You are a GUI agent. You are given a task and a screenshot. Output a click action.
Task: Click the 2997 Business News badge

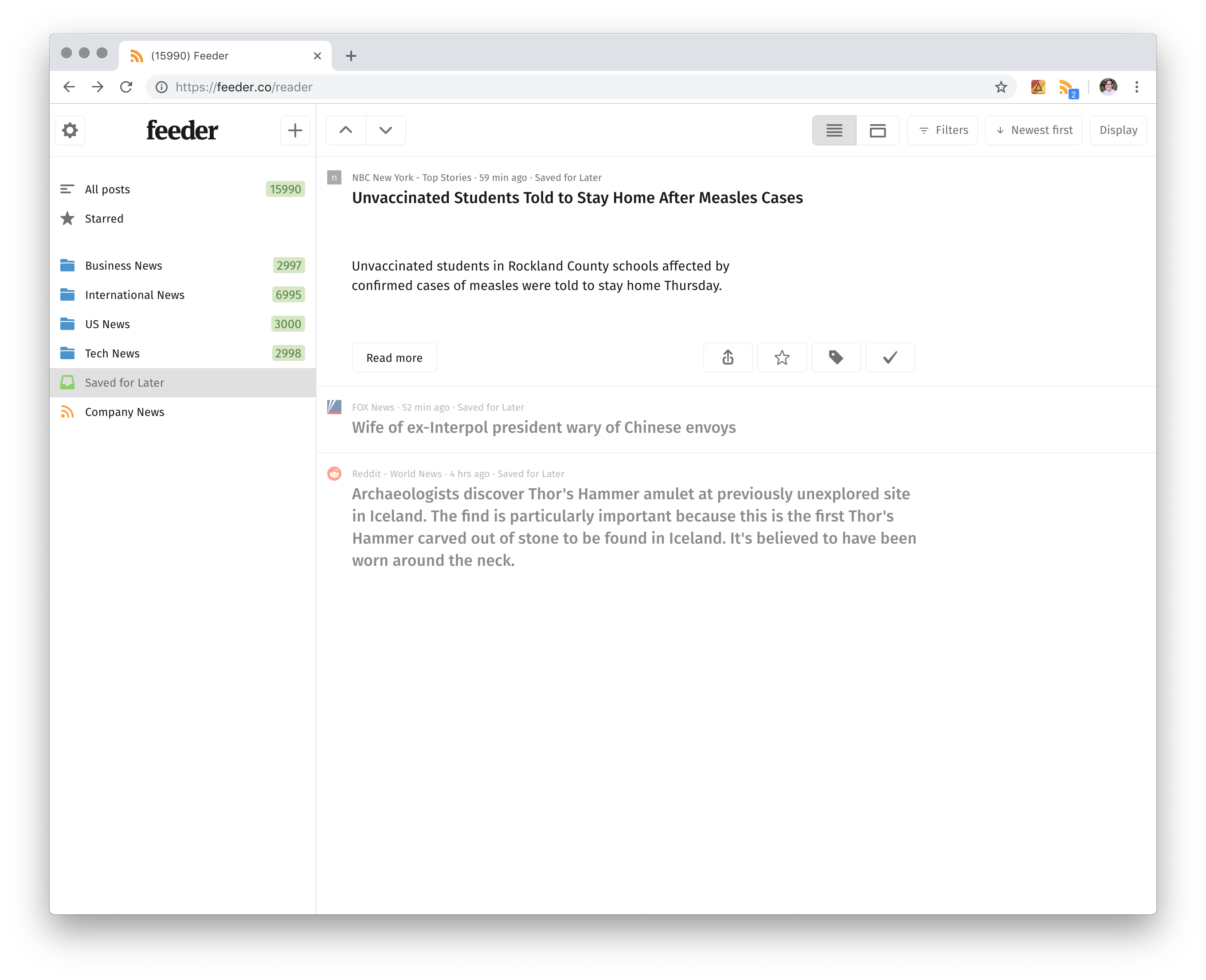click(x=288, y=265)
